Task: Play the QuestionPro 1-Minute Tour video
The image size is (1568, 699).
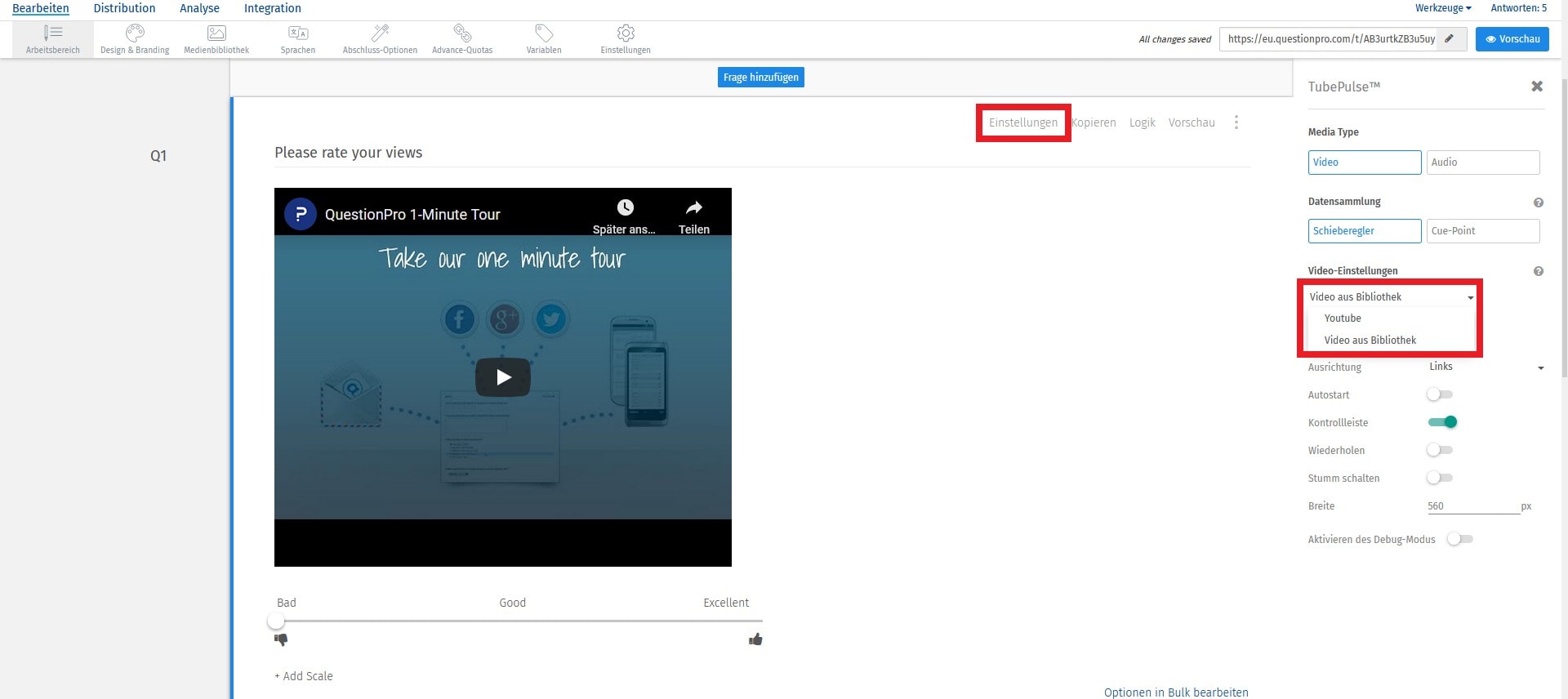Action: (503, 377)
